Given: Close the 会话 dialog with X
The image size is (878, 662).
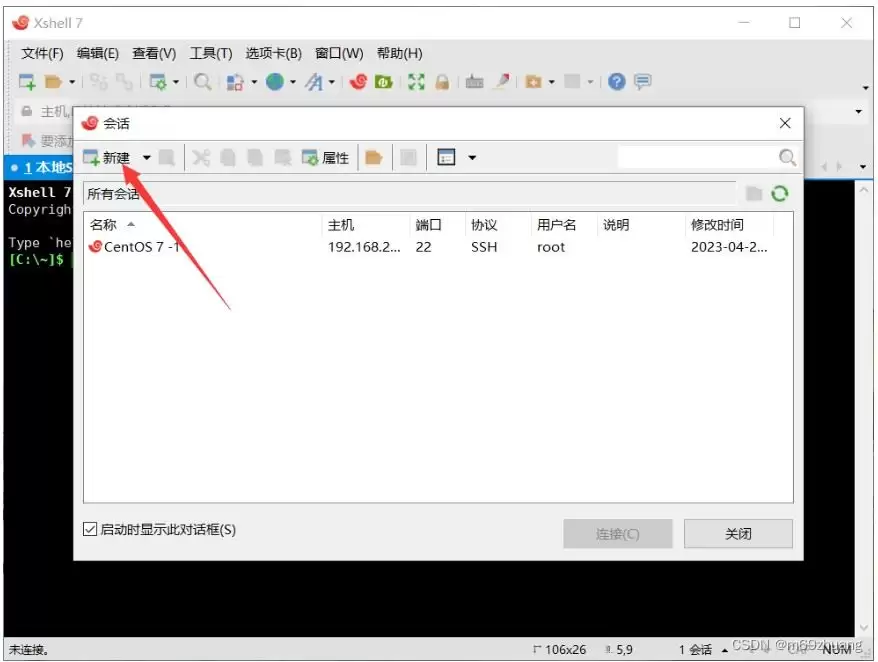Looking at the screenshot, I should tap(785, 123).
